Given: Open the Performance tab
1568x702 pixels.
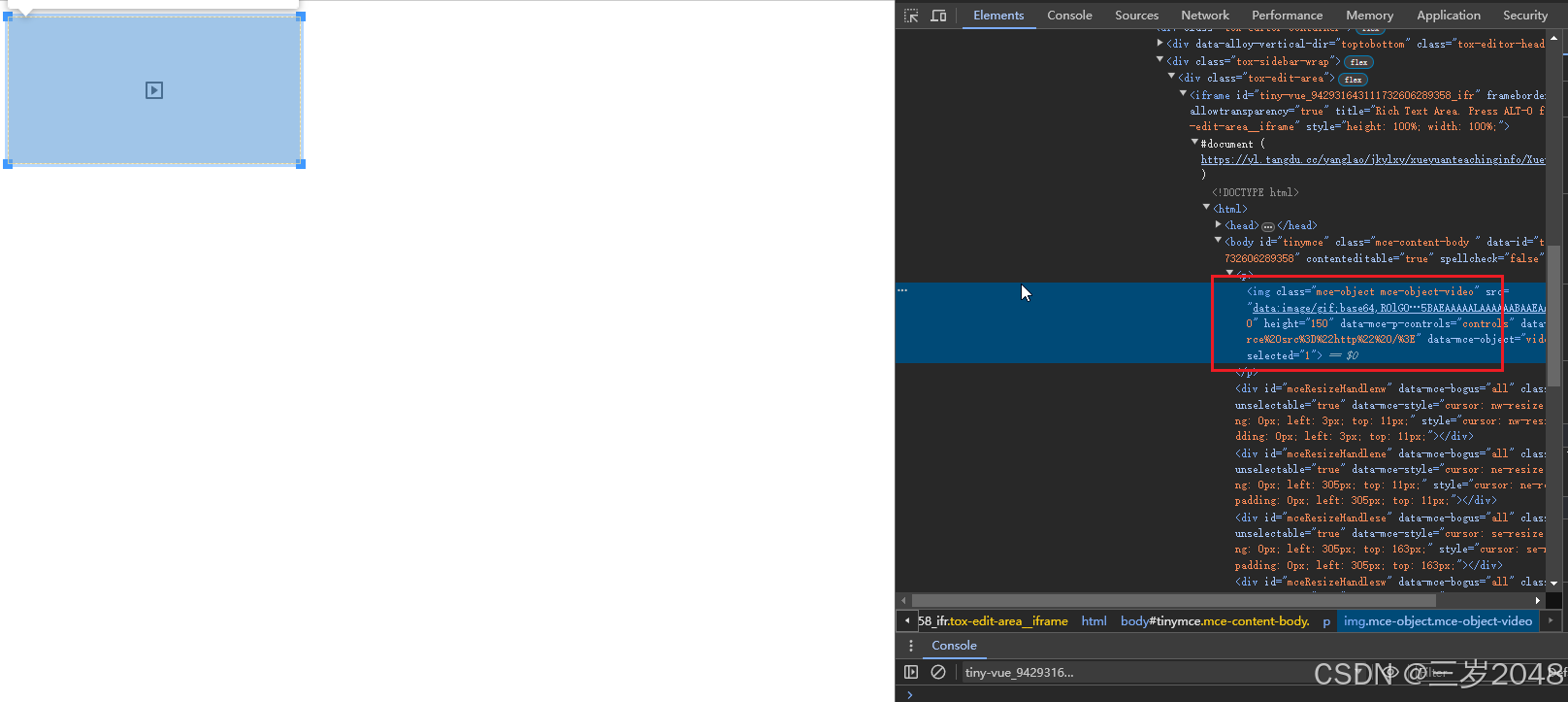Looking at the screenshot, I should pyautogui.click(x=1287, y=16).
